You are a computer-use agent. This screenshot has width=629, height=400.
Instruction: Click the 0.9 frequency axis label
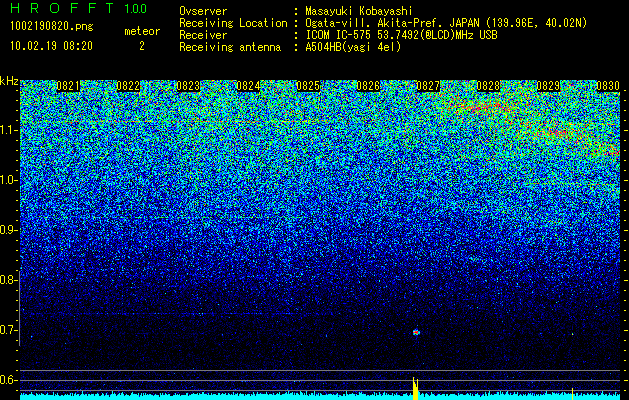pyautogui.click(x=8, y=230)
